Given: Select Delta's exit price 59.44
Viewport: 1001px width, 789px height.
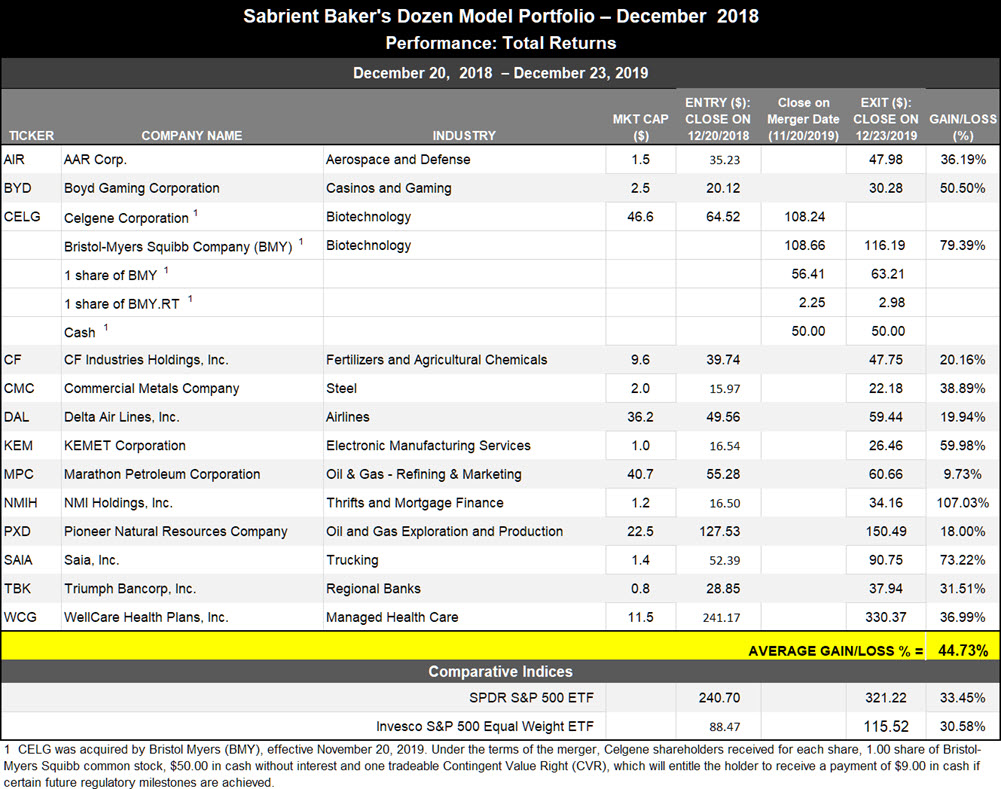Looking at the screenshot, I should pos(886,417).
